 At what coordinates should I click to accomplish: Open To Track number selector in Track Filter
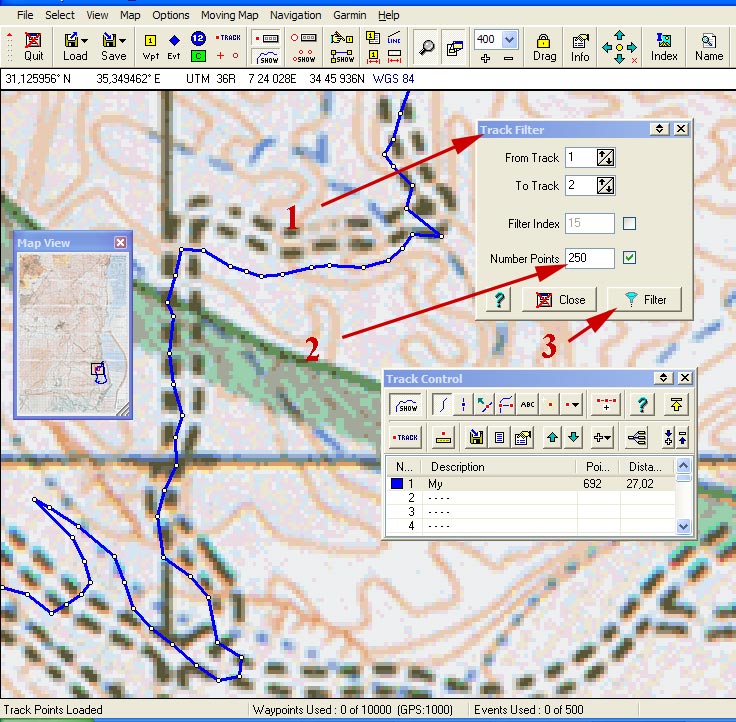[x=606, y=185]
